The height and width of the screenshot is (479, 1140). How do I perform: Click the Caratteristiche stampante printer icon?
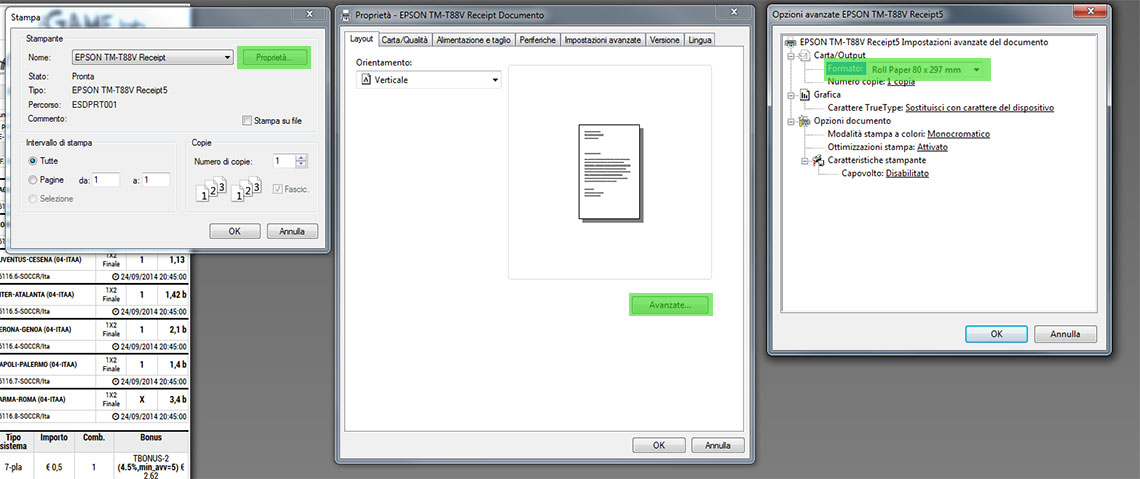click(818, 160)
